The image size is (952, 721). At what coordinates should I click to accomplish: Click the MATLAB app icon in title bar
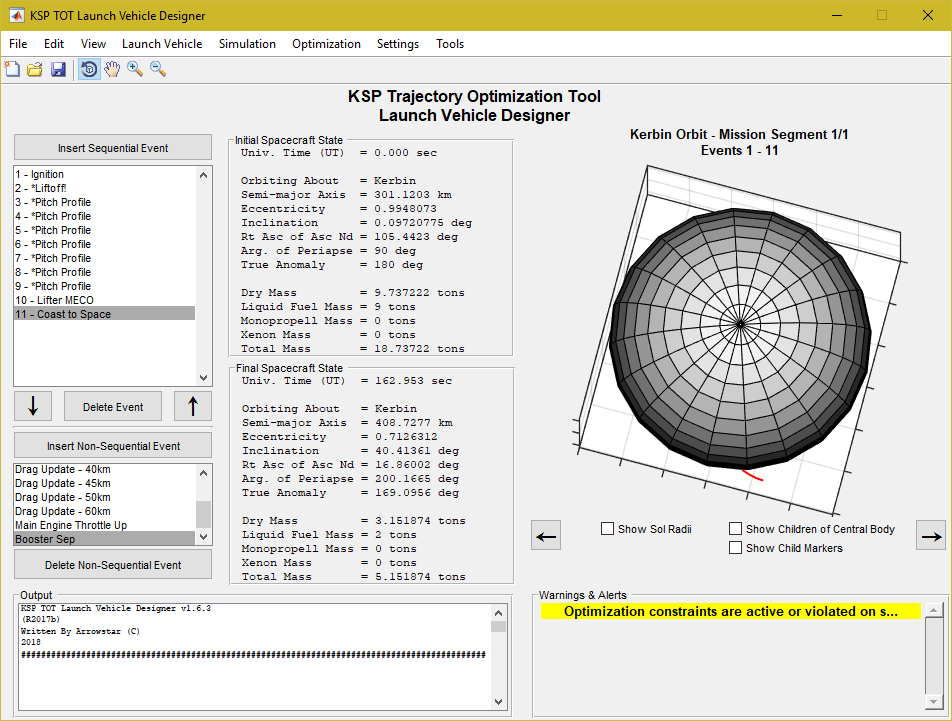[16, 15]
